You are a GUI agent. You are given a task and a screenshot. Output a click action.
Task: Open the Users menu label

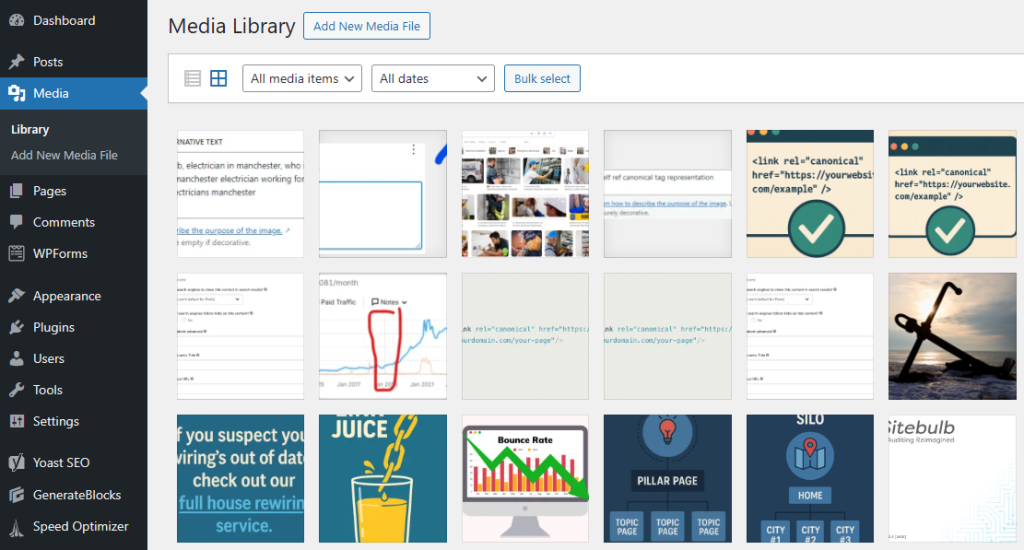point(48,359)
